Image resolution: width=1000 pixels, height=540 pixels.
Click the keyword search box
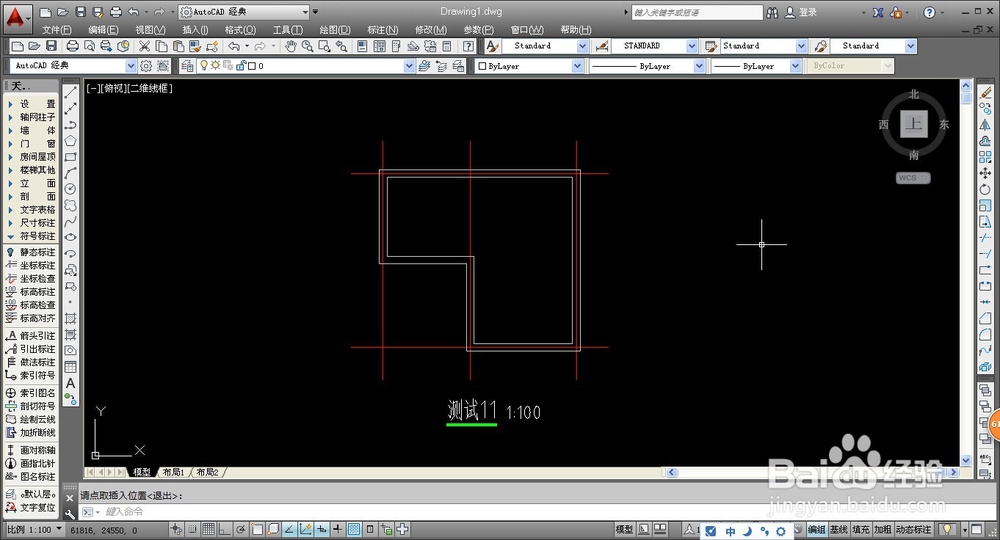point(697,12)
